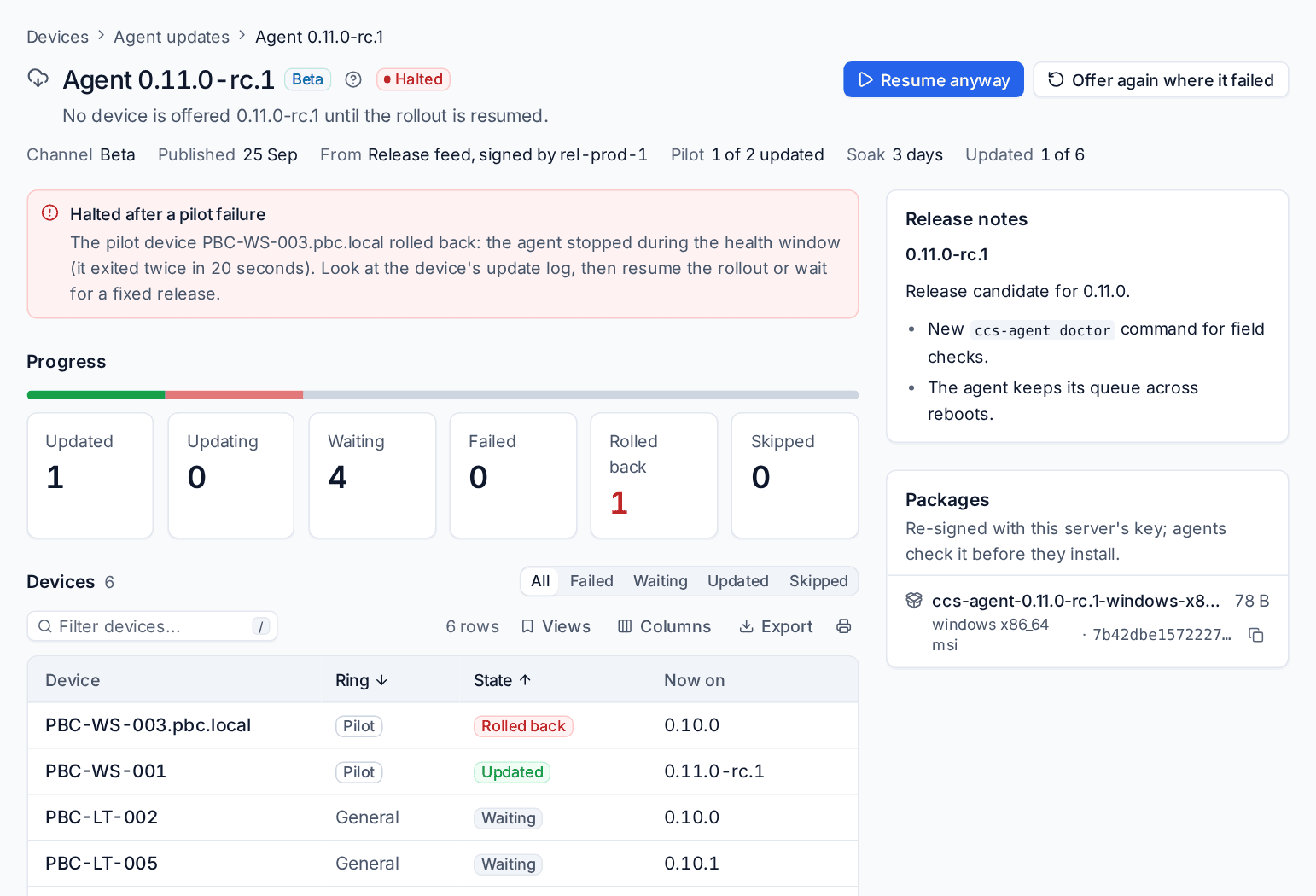1316x896 pixels.
Task: Click the Waiting count card
Action: tap(372, 476)
